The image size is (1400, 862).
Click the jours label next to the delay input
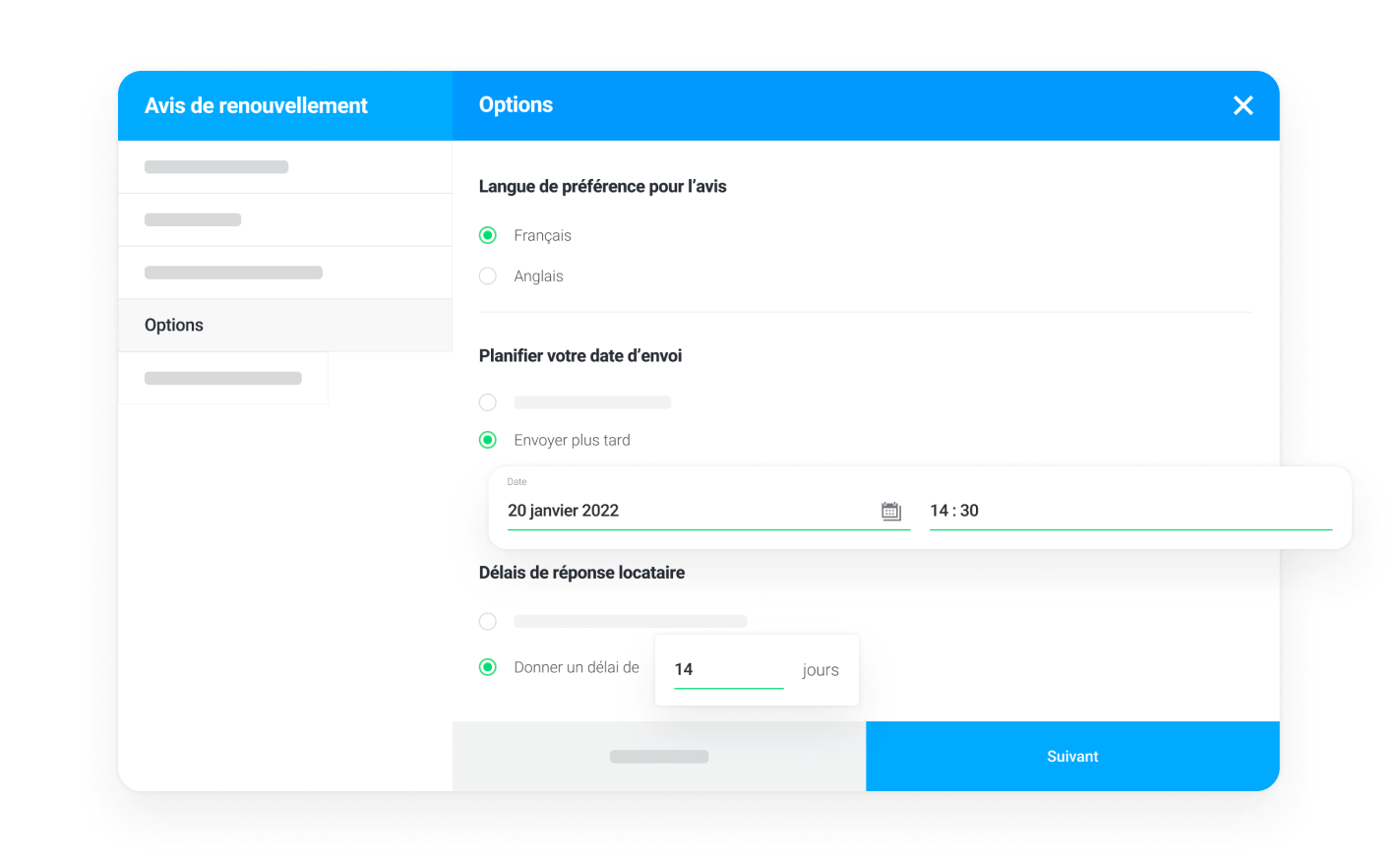point(820,669)
